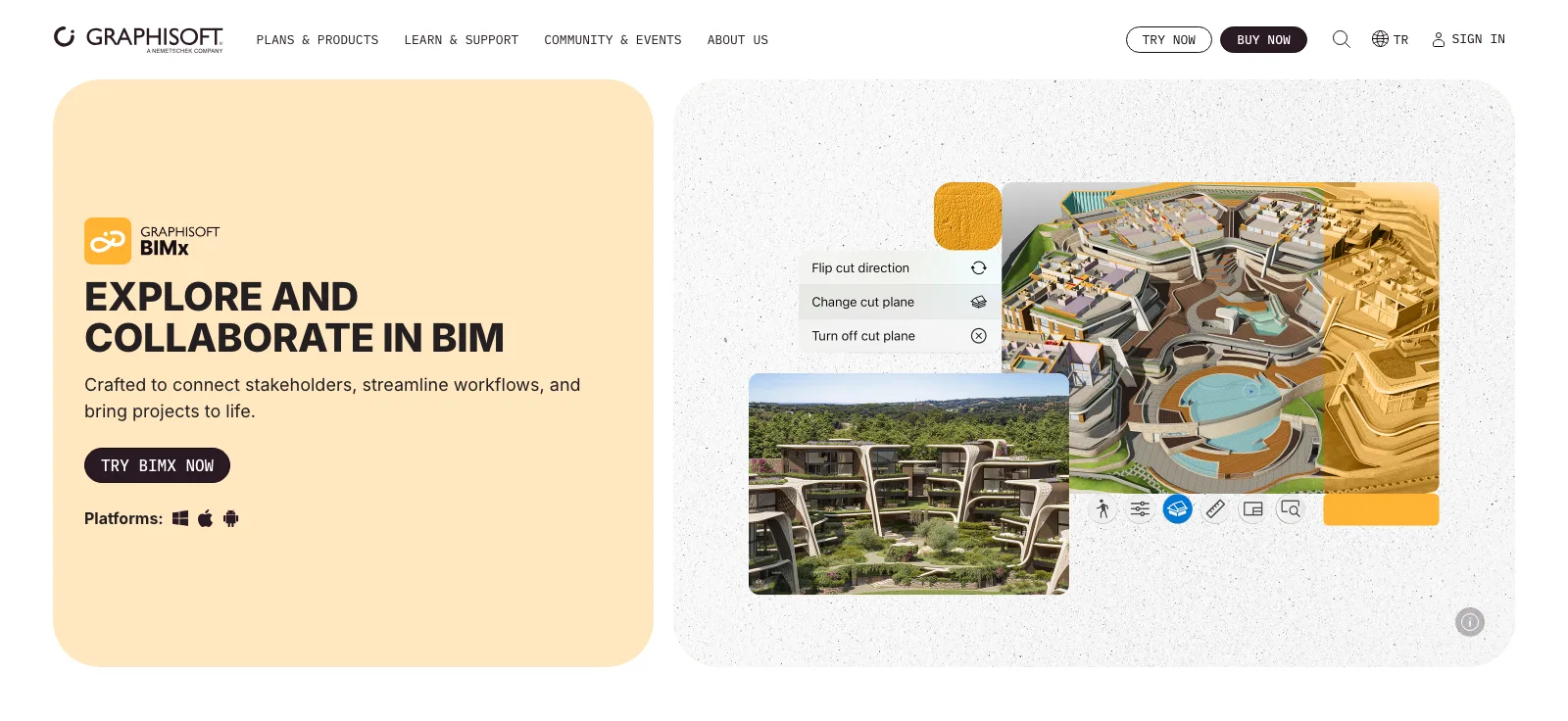Click the green residential building photo
1568x721 pixels.
pos(908,484)
